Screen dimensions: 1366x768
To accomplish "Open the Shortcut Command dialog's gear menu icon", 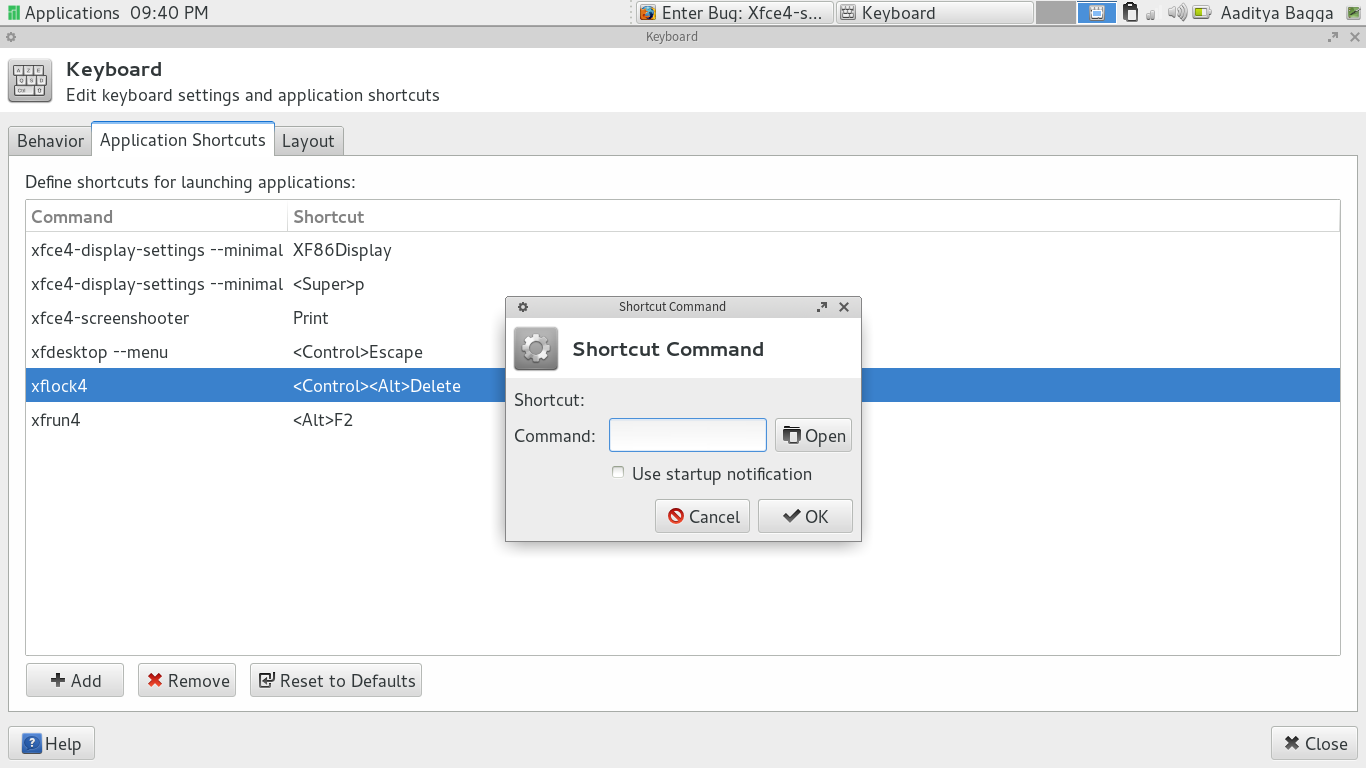I will click(x=522, y=307).
